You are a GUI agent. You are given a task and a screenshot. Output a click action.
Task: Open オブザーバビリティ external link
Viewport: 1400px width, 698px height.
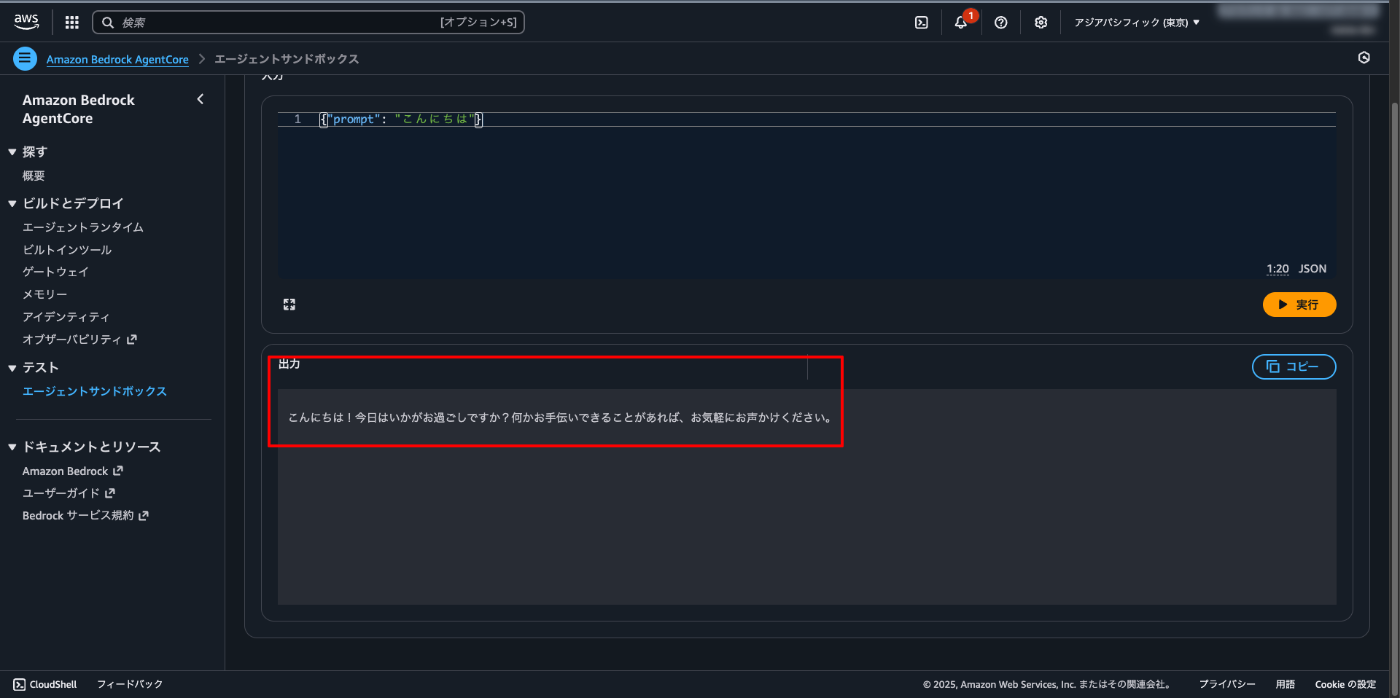80,339
